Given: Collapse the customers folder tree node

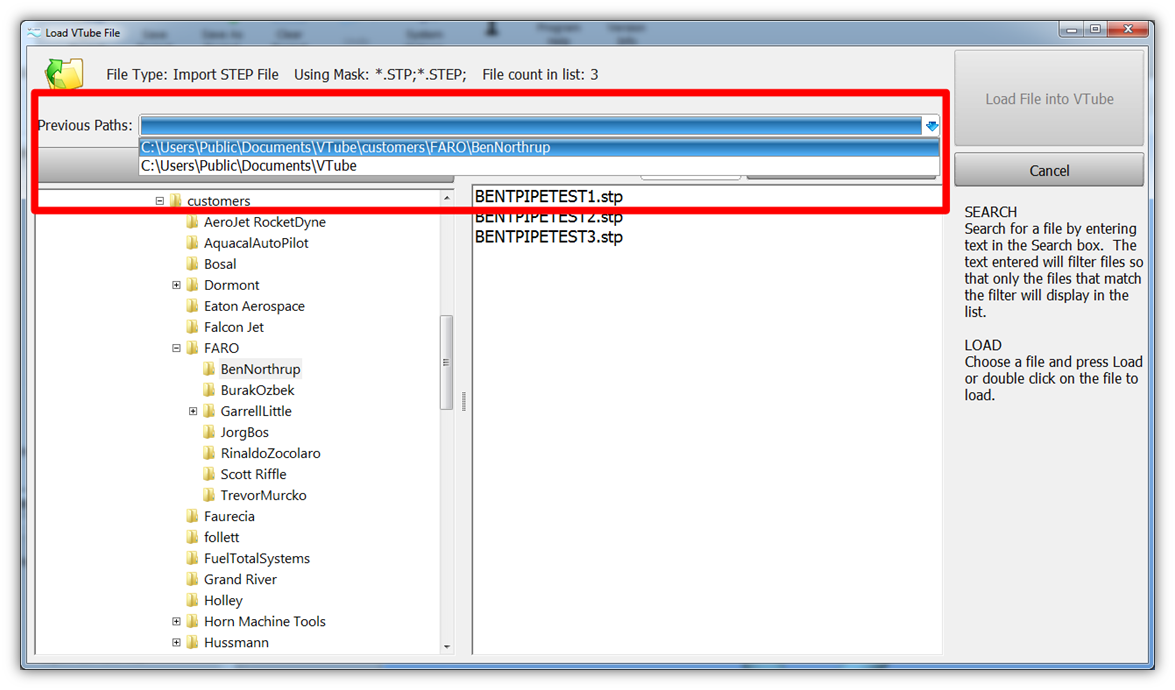Looking at the screenshot, I should (x=159, y=201).
